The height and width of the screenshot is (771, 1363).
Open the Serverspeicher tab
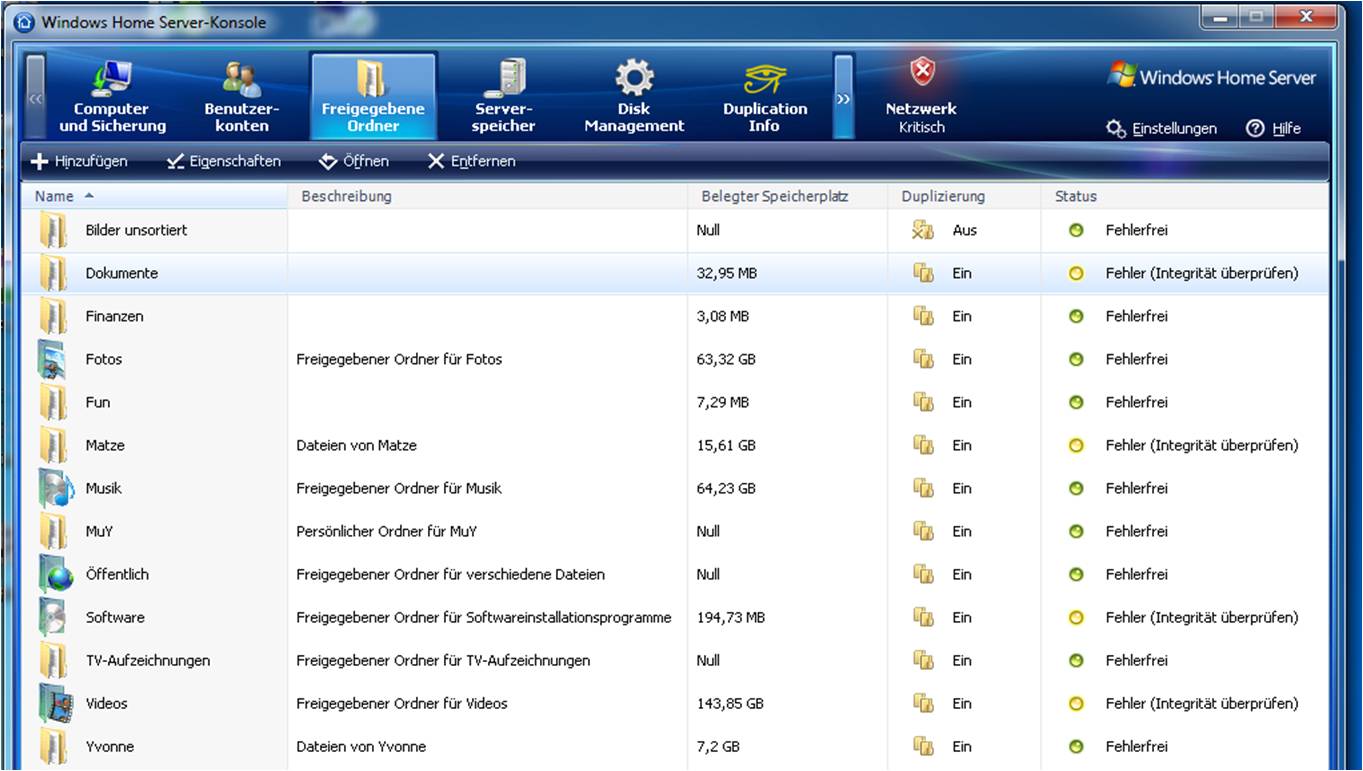click(x=504, y=97)
